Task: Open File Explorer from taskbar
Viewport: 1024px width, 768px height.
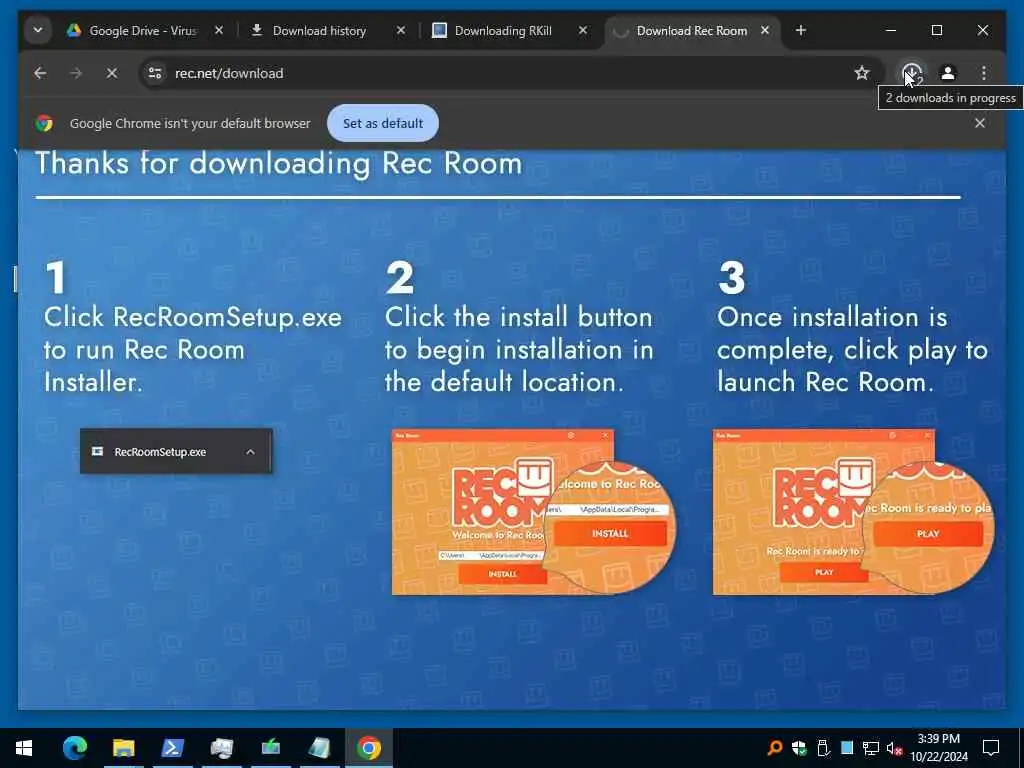Action: click(x=123, y=748)
